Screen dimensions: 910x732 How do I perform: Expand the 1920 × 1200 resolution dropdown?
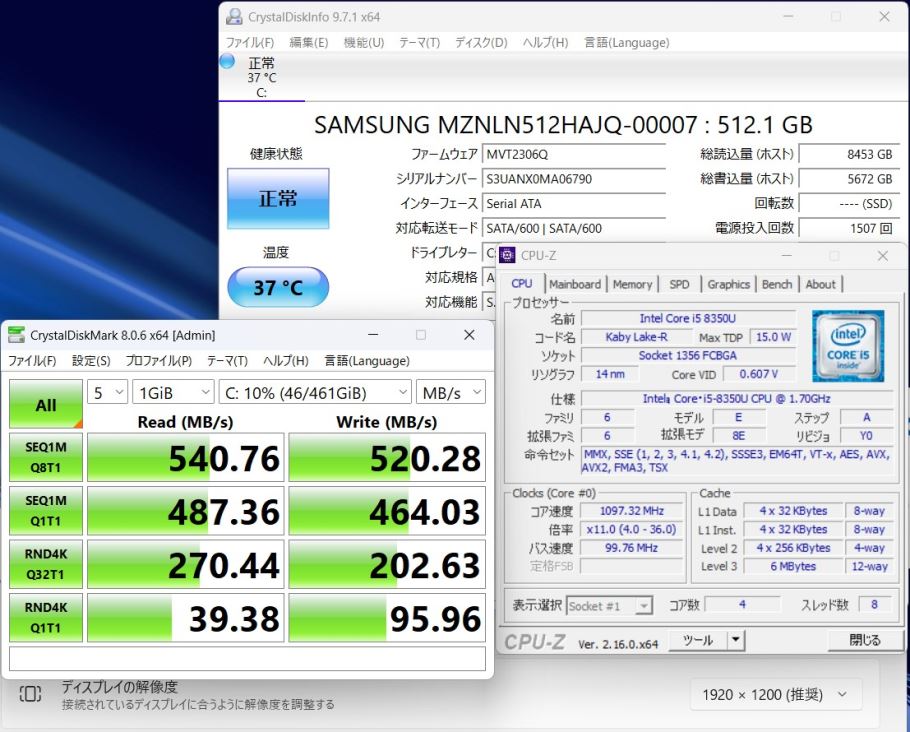(x=775, y=694)
